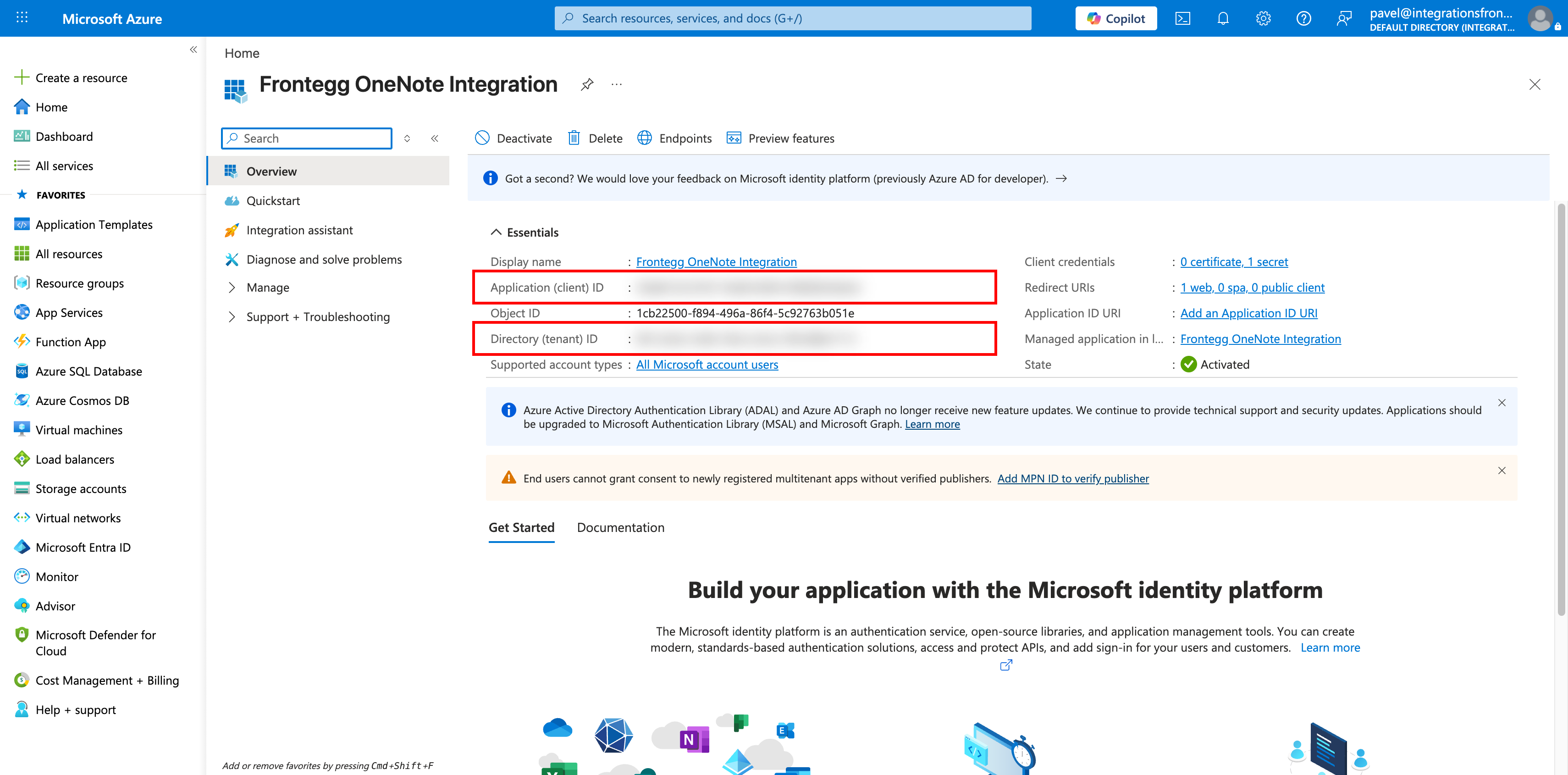Dismiss the verified publisher warning
Viewport: 1568px width, 775px height.
(1501, 470)
